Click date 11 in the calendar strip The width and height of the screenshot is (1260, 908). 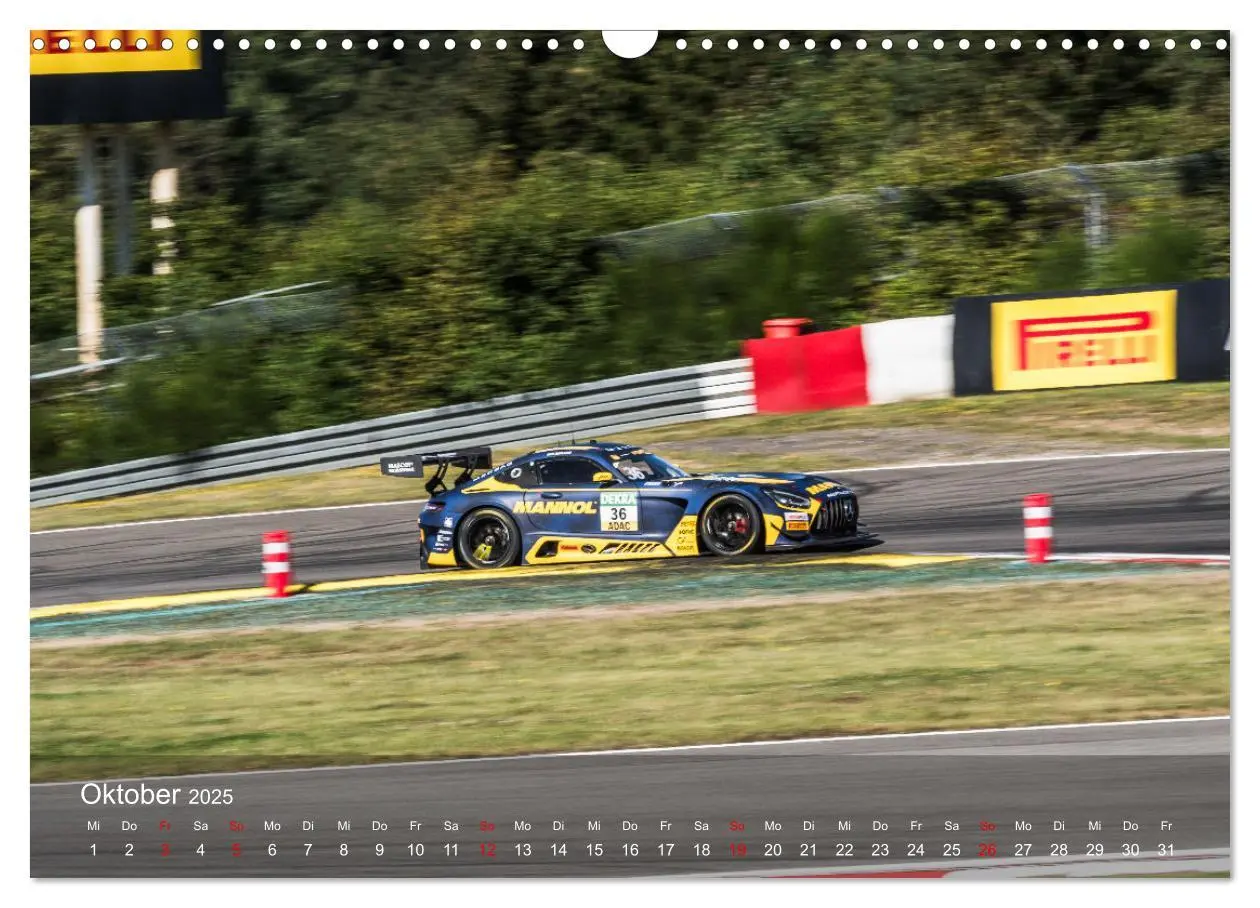pos(451,850)
